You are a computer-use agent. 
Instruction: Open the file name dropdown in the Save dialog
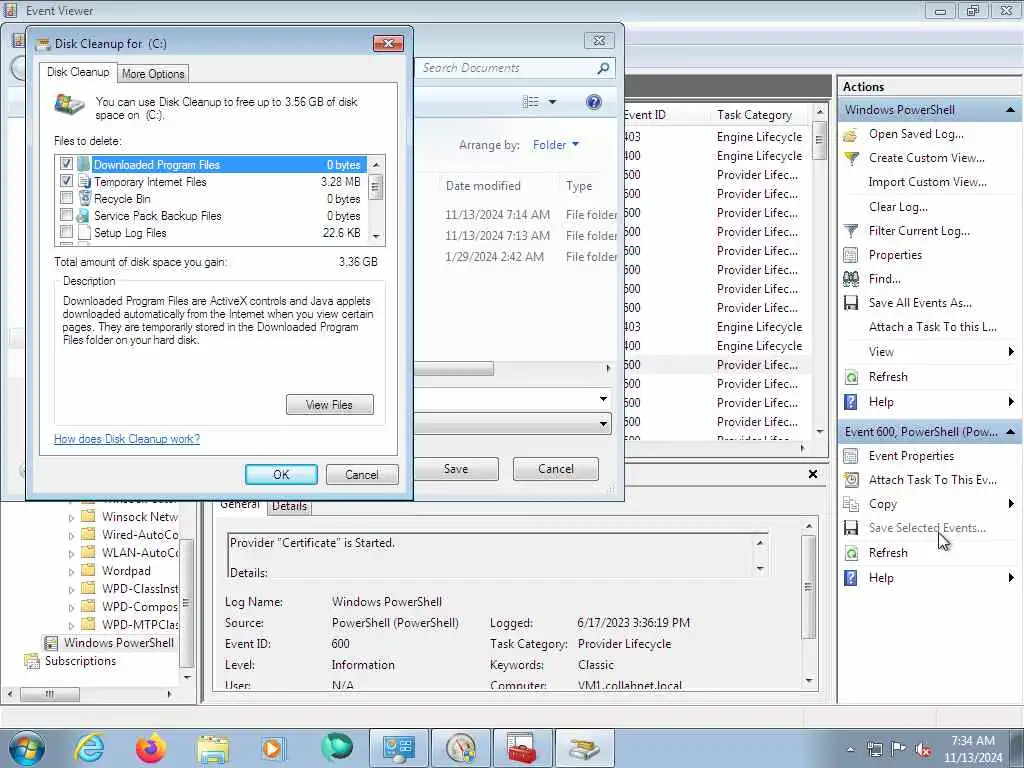(603, 399)
